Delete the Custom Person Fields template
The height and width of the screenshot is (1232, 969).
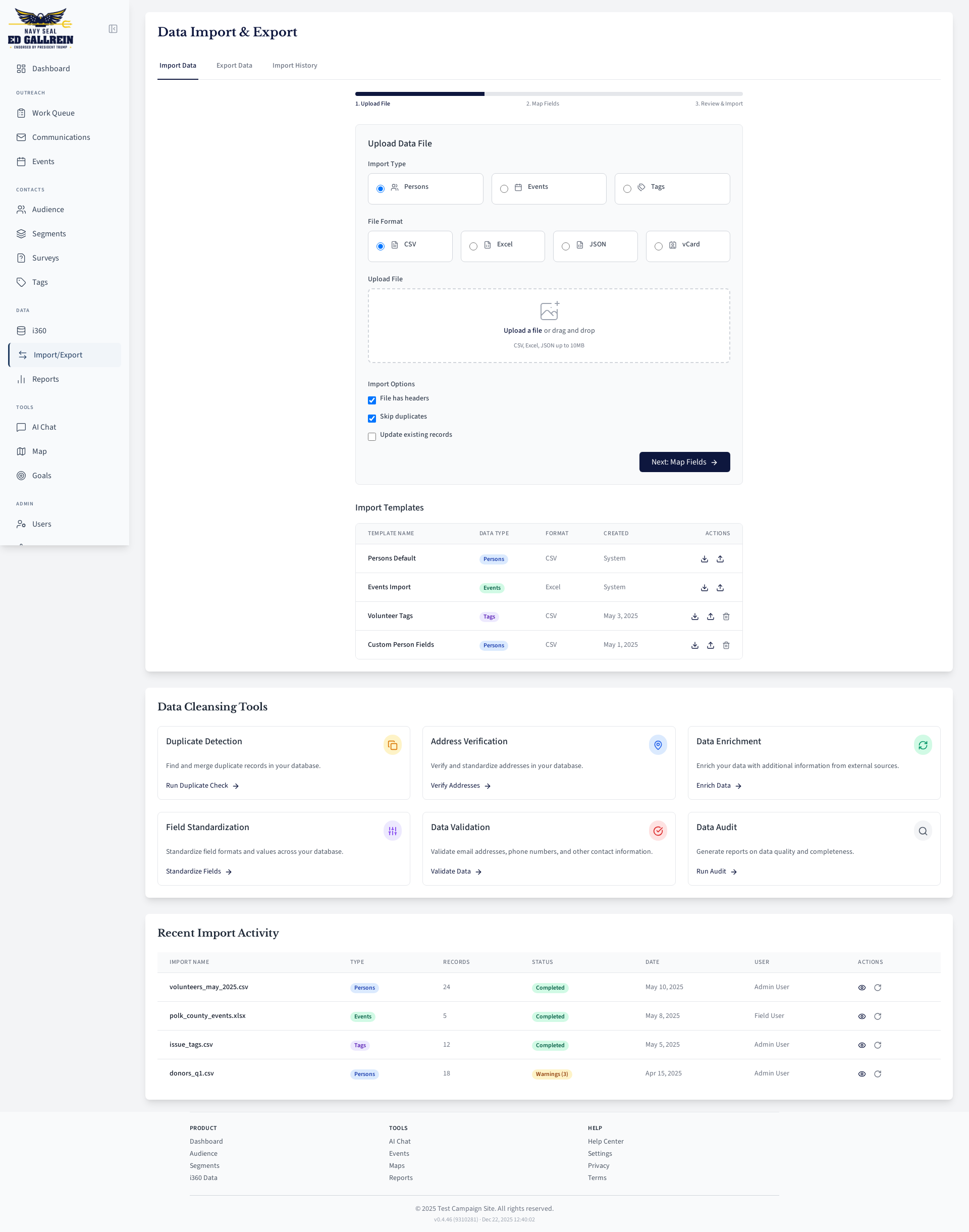pyautogui.click(x=726, y=645)
